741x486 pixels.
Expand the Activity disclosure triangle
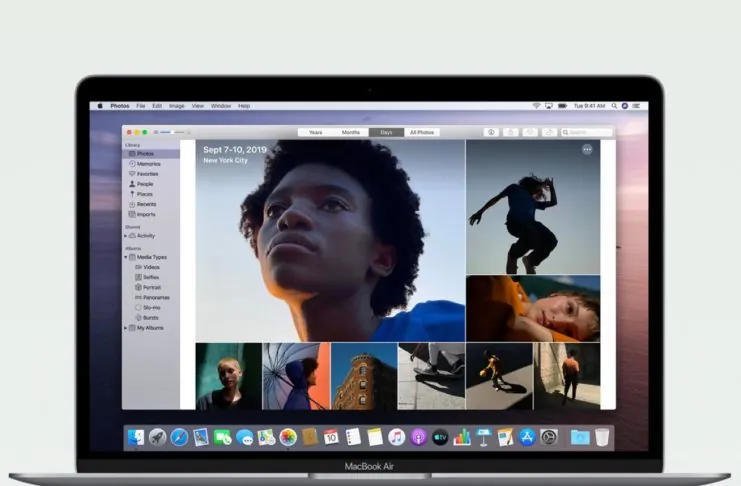126,236
